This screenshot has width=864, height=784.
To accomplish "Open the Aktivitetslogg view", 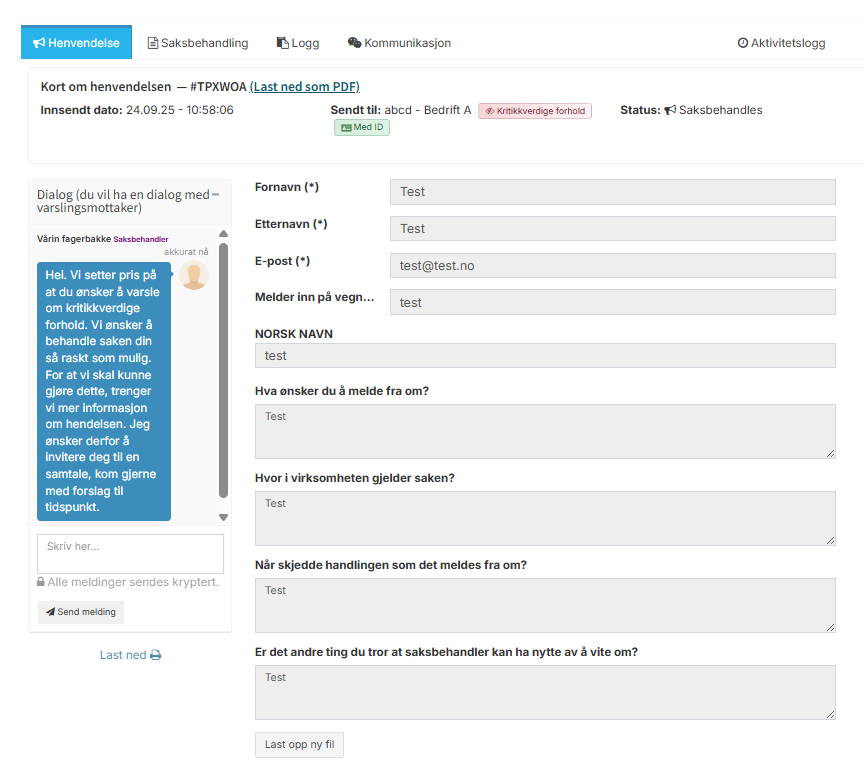I will coord(781,43).
